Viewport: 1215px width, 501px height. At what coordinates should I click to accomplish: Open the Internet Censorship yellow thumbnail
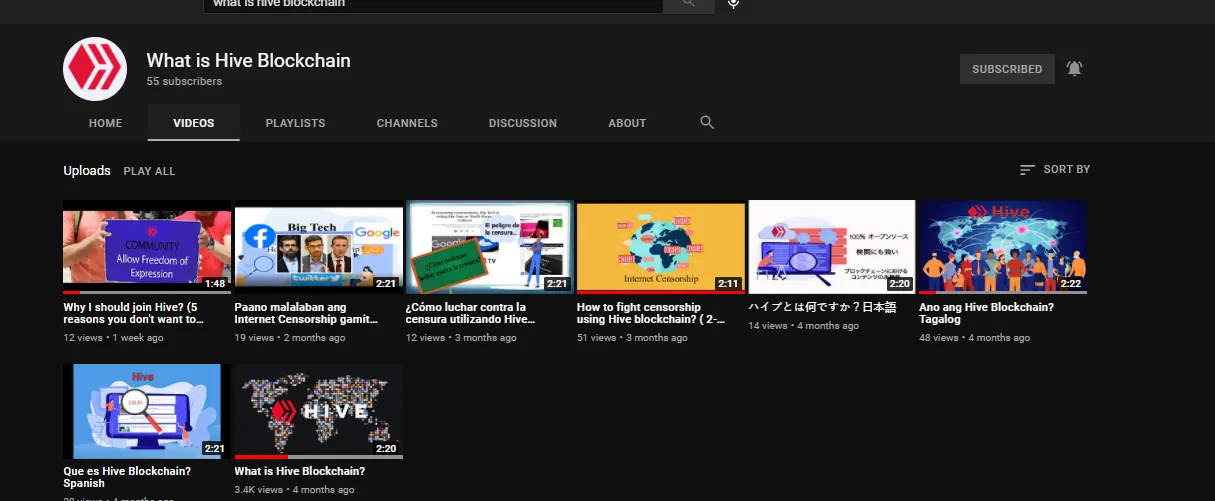(x=661, y=247)
